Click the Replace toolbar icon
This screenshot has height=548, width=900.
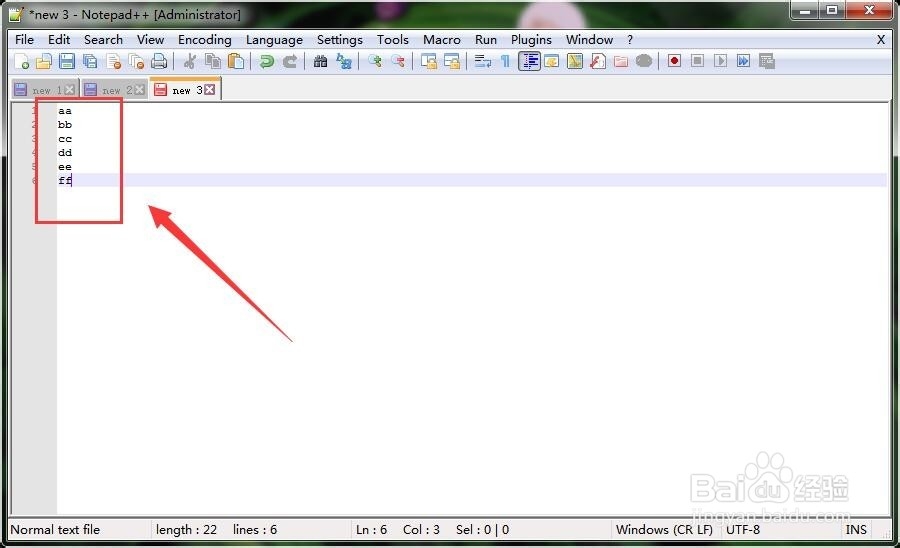[344, 61]
